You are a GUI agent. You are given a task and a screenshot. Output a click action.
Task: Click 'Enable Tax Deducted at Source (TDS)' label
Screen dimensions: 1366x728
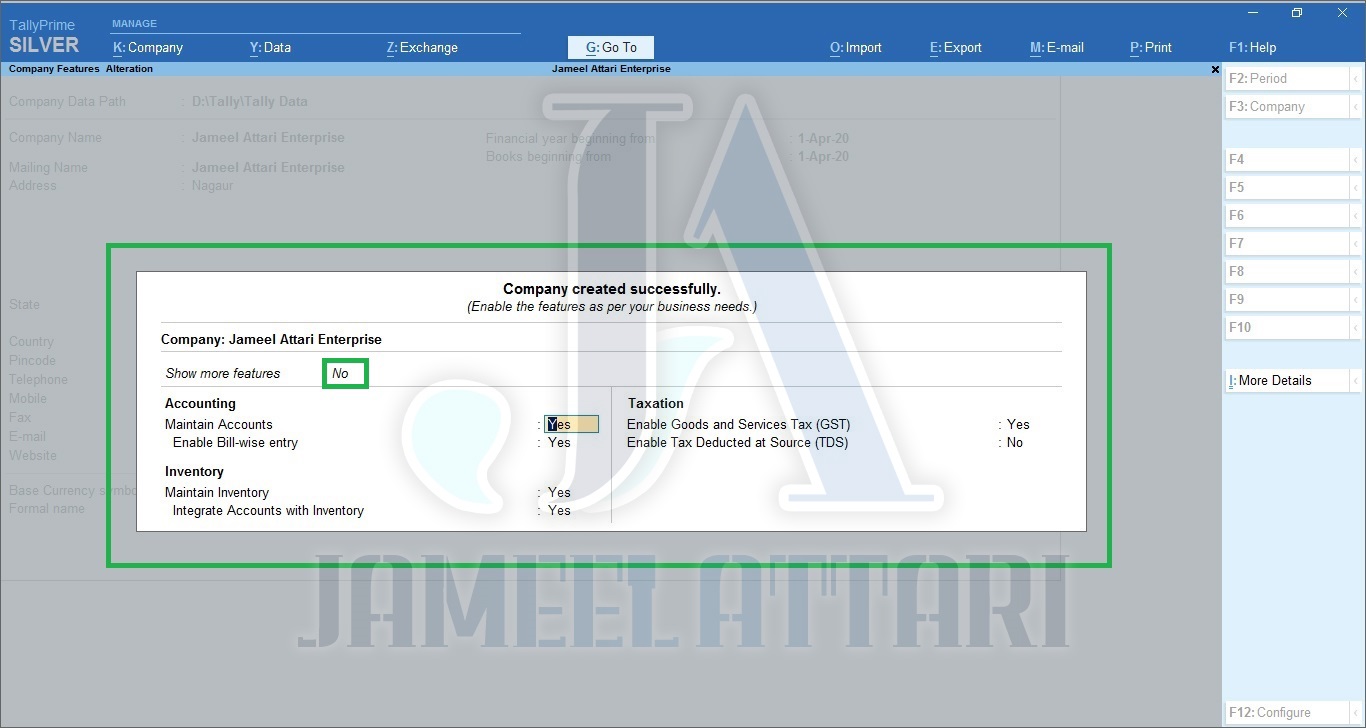[738, 442]
